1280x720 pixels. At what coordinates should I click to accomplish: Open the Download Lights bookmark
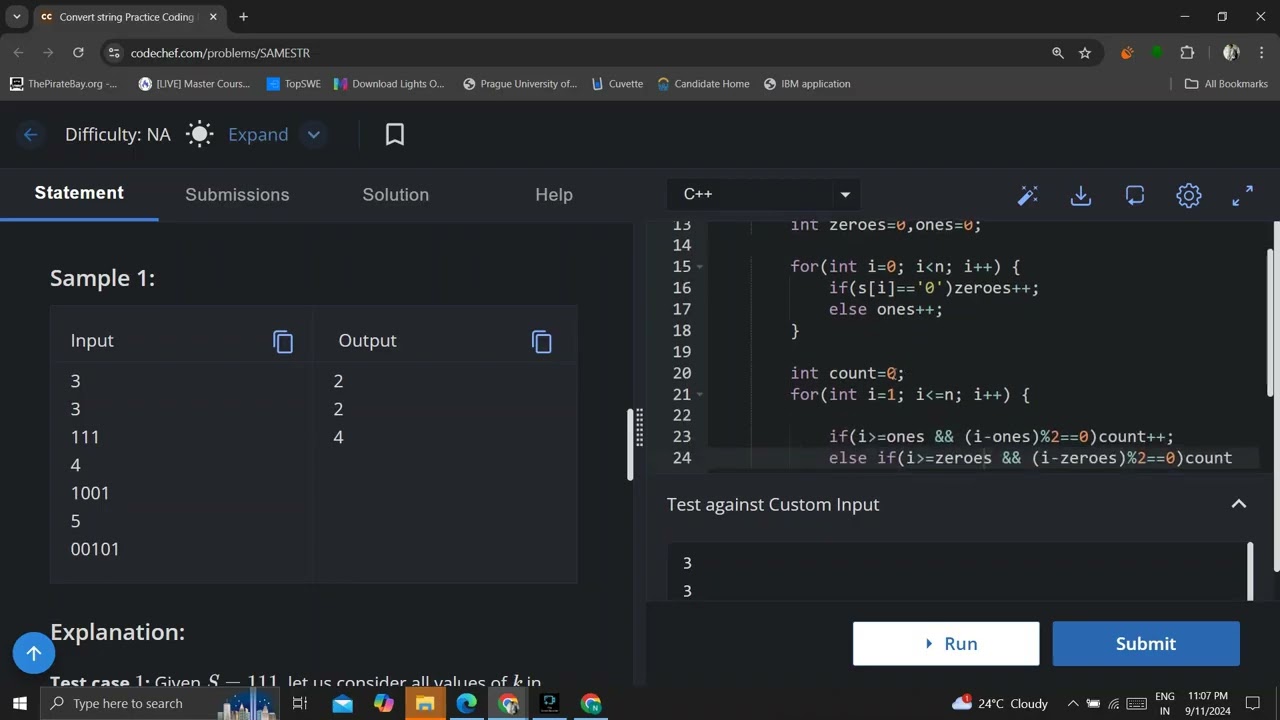tap(390, 84)
